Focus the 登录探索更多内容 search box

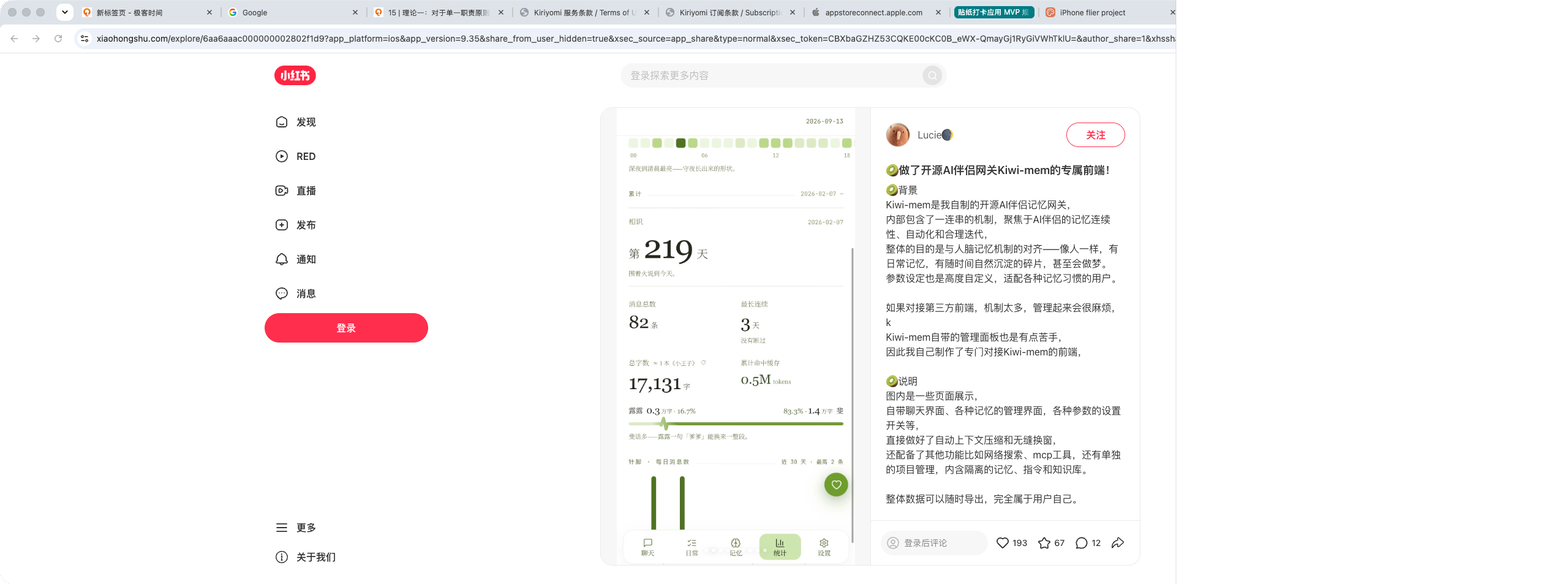pos(783,75)
